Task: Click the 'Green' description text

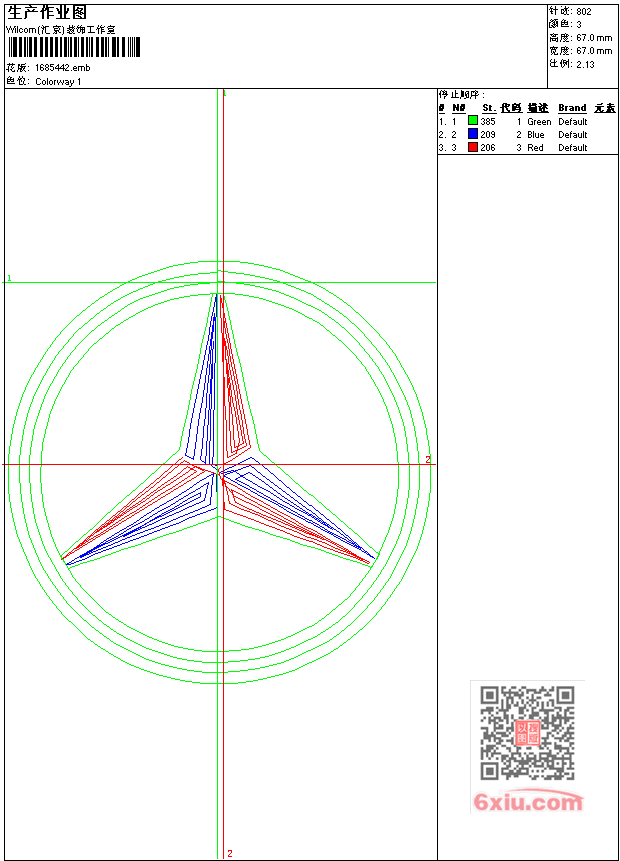Action: [x=539, y=121]
